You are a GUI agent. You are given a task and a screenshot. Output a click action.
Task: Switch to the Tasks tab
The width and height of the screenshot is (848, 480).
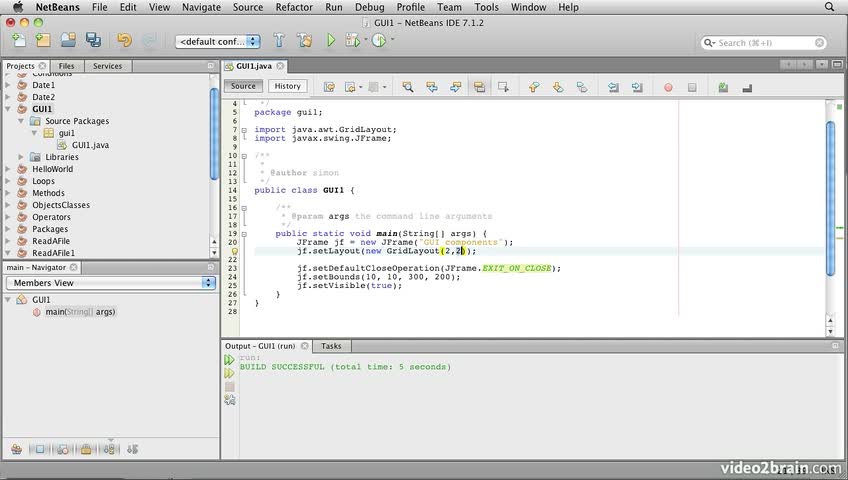point(330,346)
